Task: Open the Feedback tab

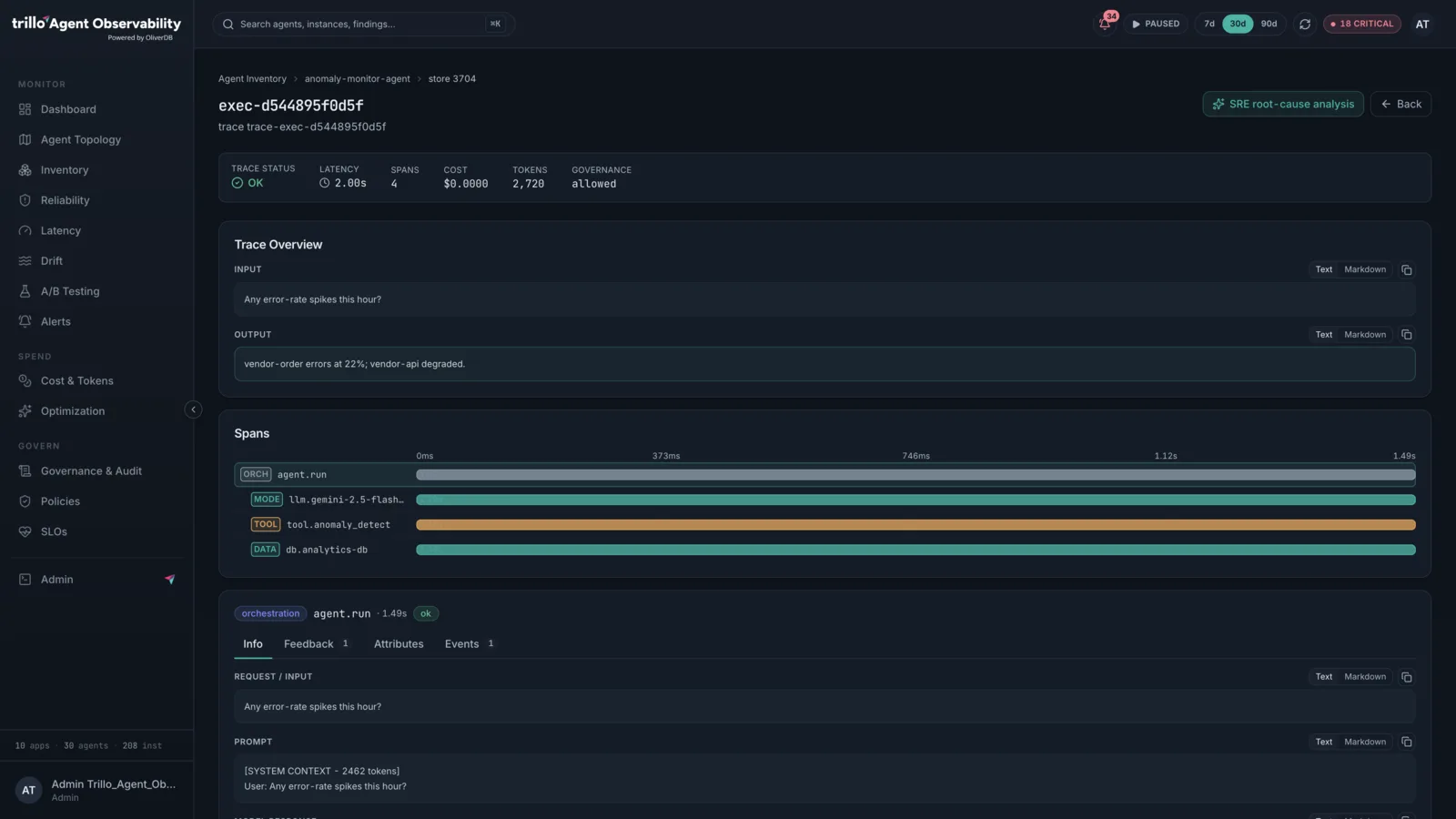Action: click(316, 644)
